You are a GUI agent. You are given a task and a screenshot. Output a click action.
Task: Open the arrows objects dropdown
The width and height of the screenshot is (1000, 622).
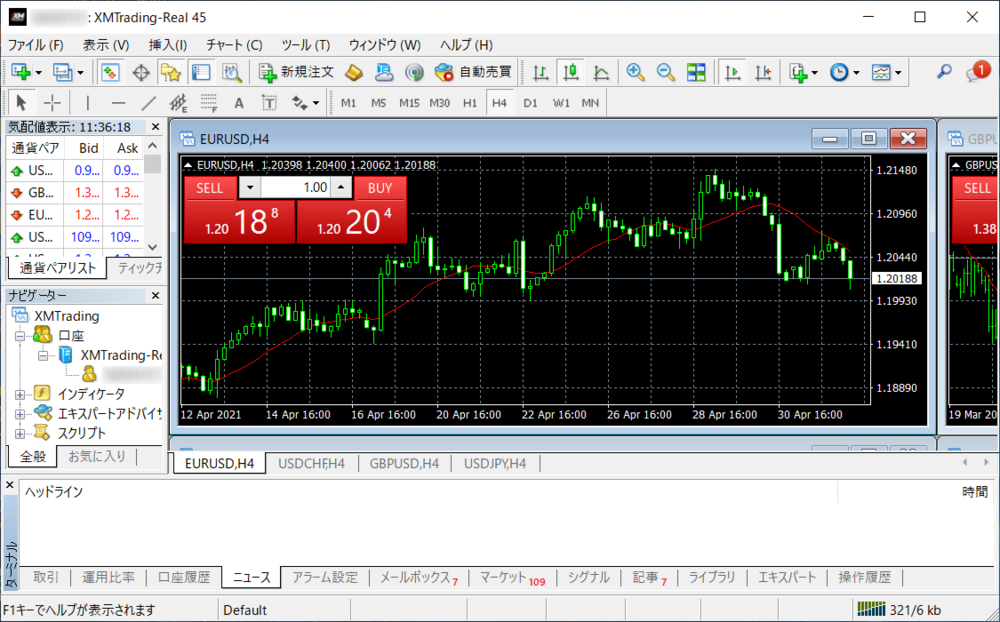[305, 103]
